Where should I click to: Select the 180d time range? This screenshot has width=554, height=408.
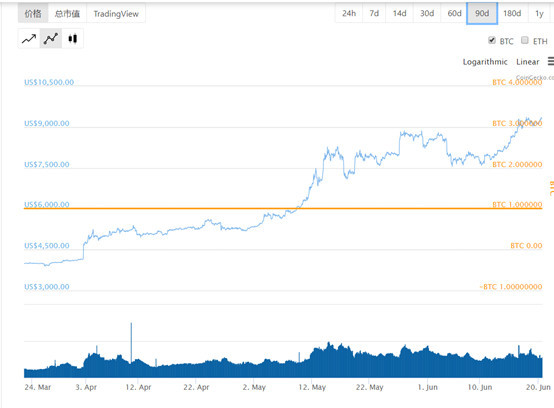coord(512,13)
